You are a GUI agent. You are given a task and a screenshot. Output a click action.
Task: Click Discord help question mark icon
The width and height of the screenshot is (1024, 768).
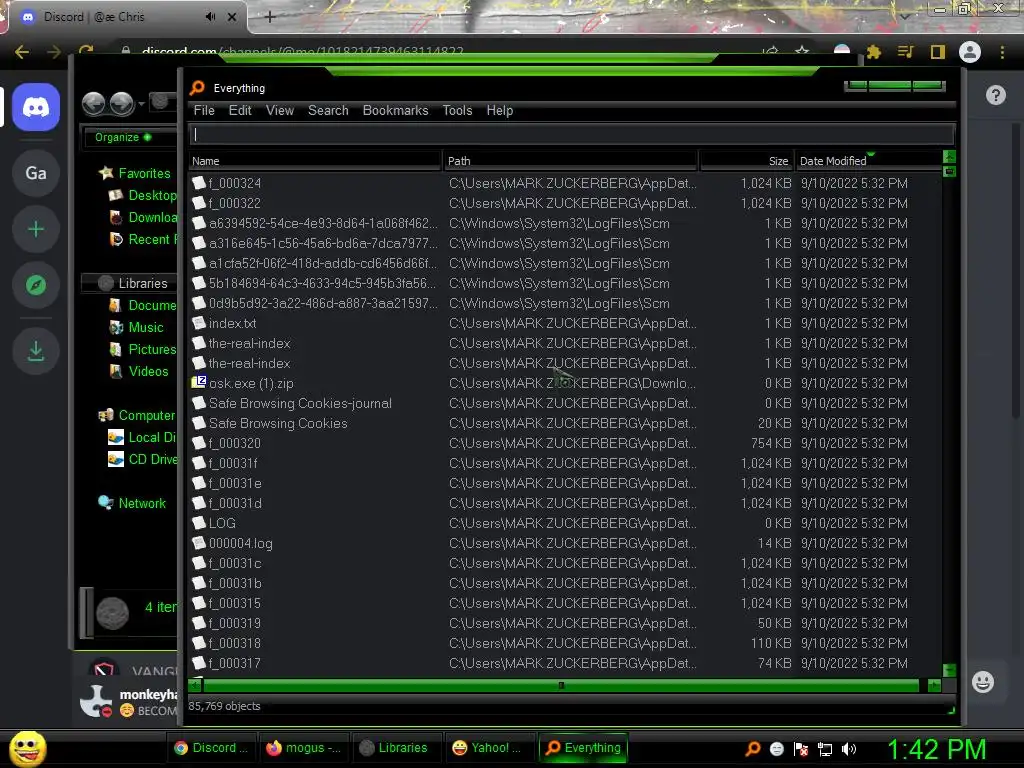tap(995, 95)
